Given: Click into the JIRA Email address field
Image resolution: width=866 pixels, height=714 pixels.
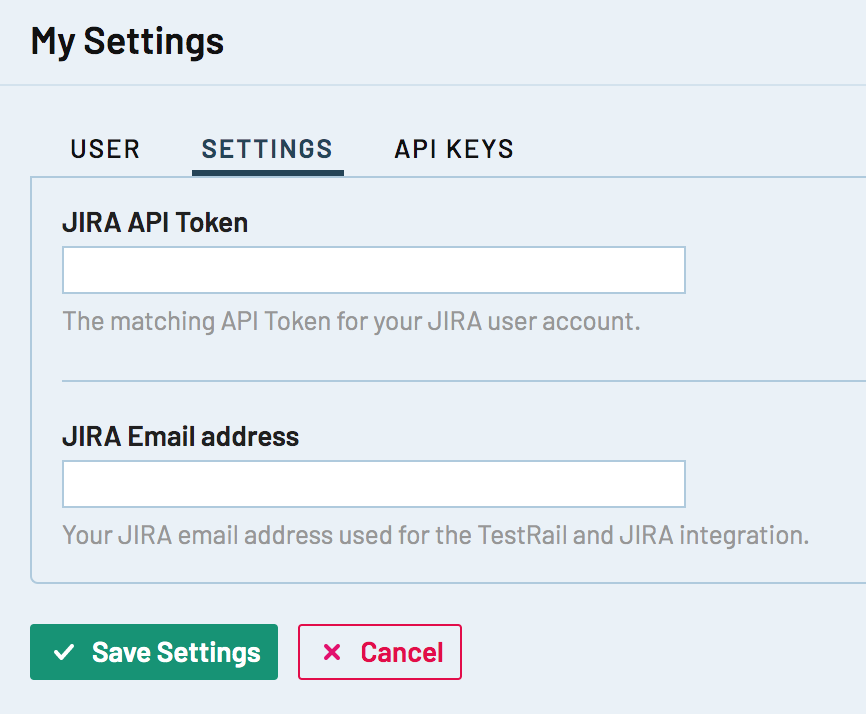Looking at the screenshot, I should (373, 484).
